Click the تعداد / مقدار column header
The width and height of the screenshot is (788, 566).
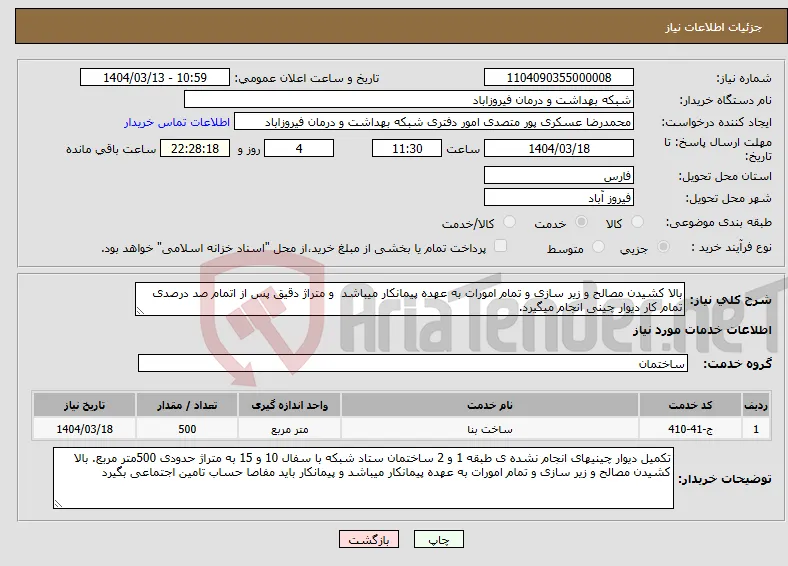(x=187, y=405)
